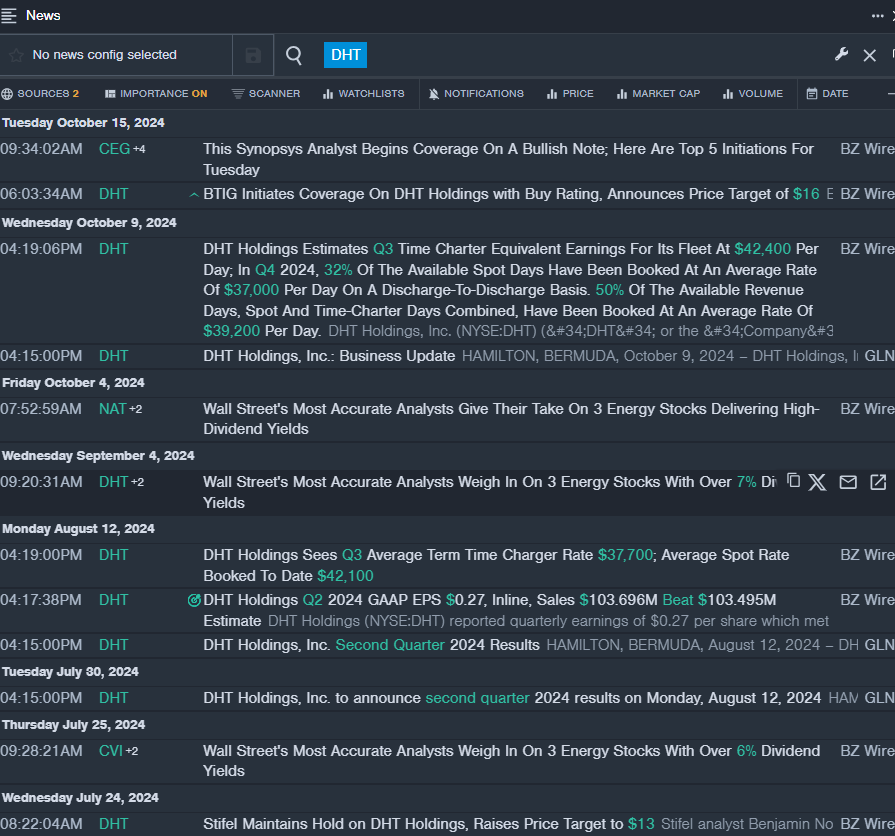The image size is (895, 836).
Task: Collapse the BTIG story with caret icon
Action: click(x=194, y=195)
